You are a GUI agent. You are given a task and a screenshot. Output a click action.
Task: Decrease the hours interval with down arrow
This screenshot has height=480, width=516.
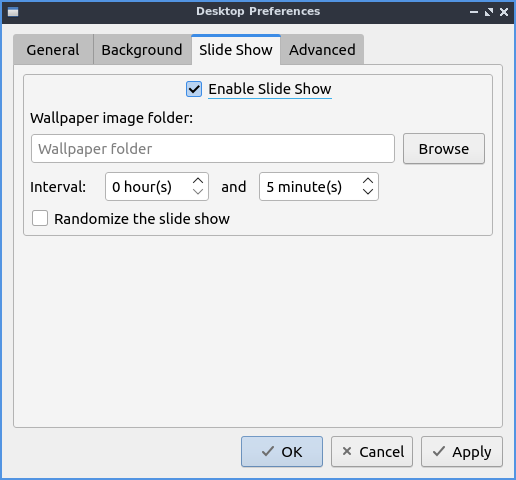tap(198, 192)
